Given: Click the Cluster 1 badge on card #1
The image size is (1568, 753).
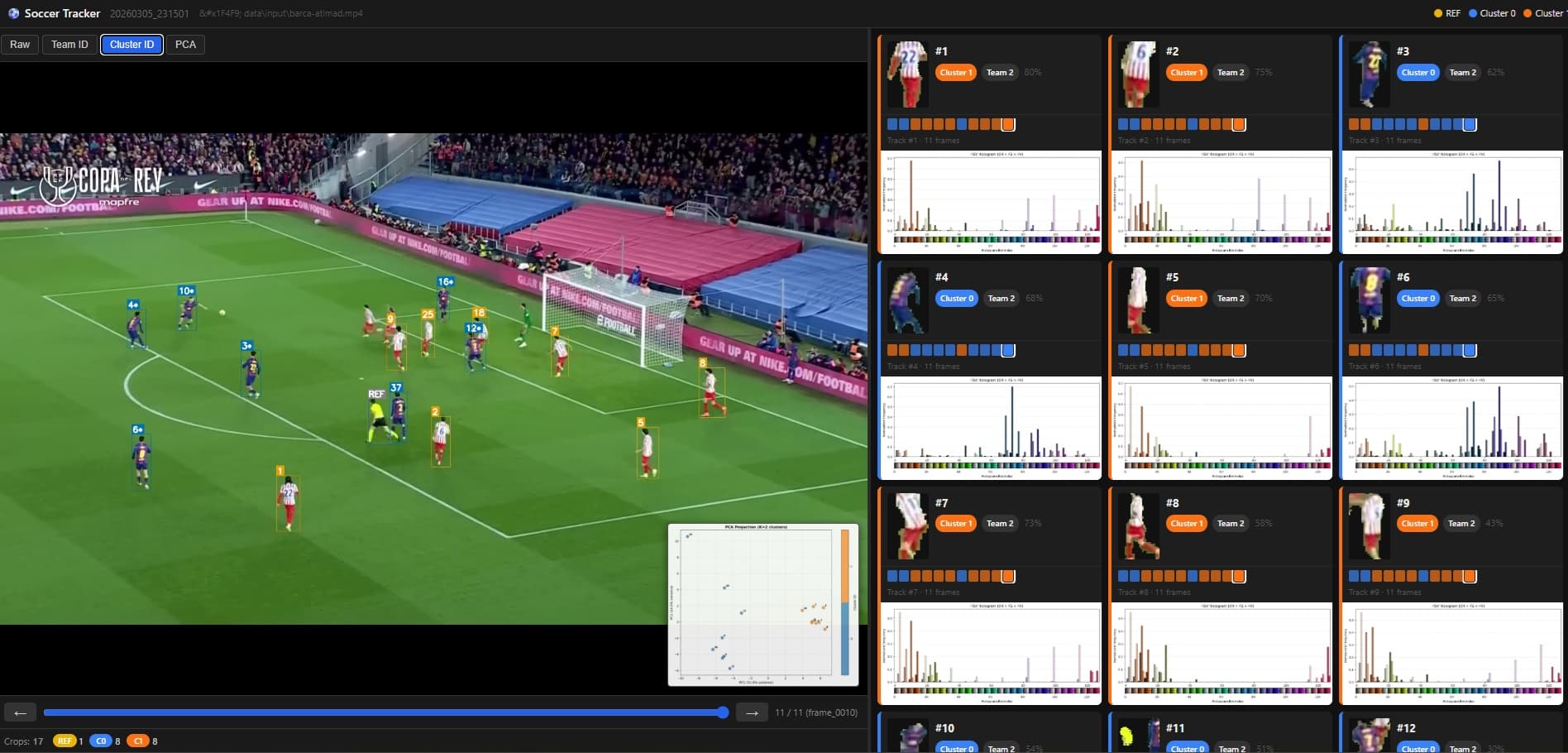Looking at the screenshot, I should (955, 73).
